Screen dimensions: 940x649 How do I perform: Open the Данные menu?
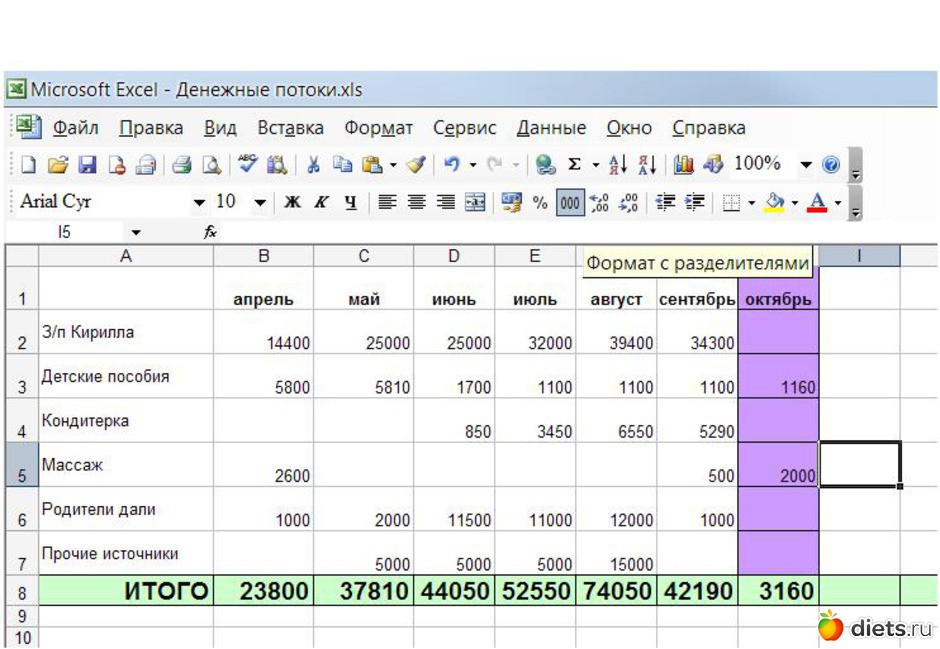[x=551, y=128]
